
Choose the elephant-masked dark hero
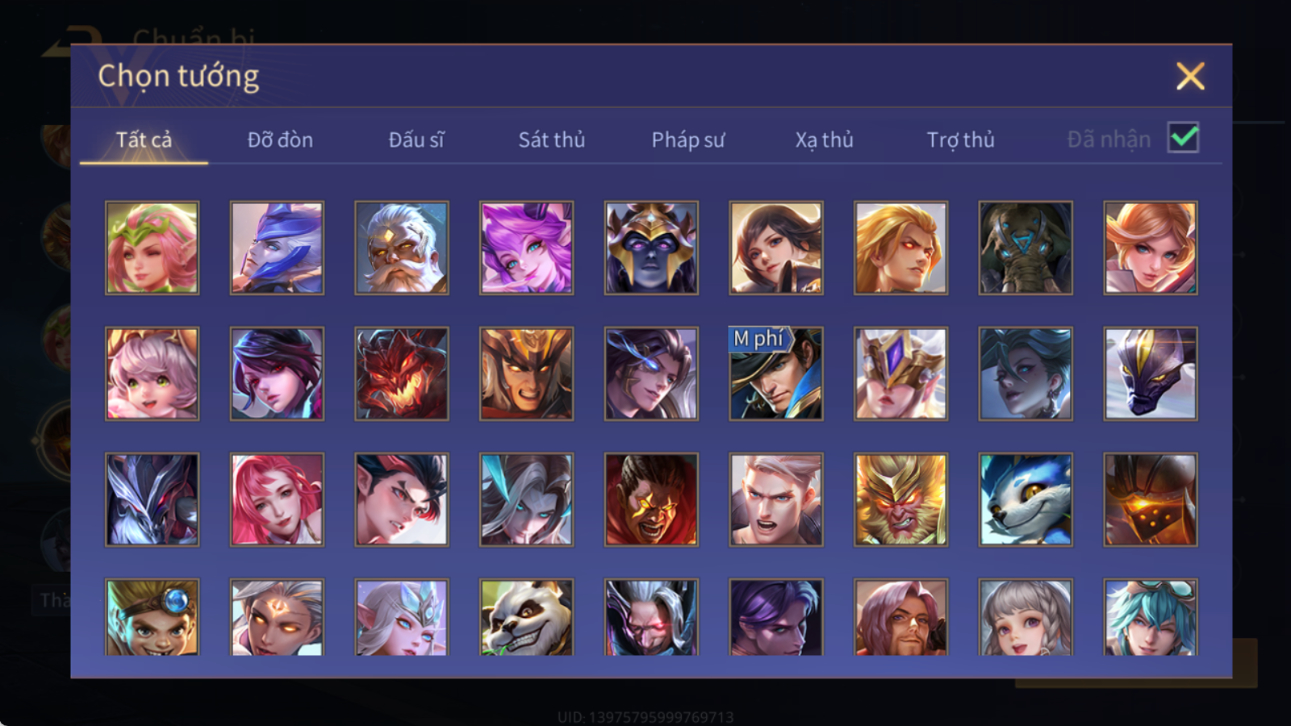click(1025, 247)
